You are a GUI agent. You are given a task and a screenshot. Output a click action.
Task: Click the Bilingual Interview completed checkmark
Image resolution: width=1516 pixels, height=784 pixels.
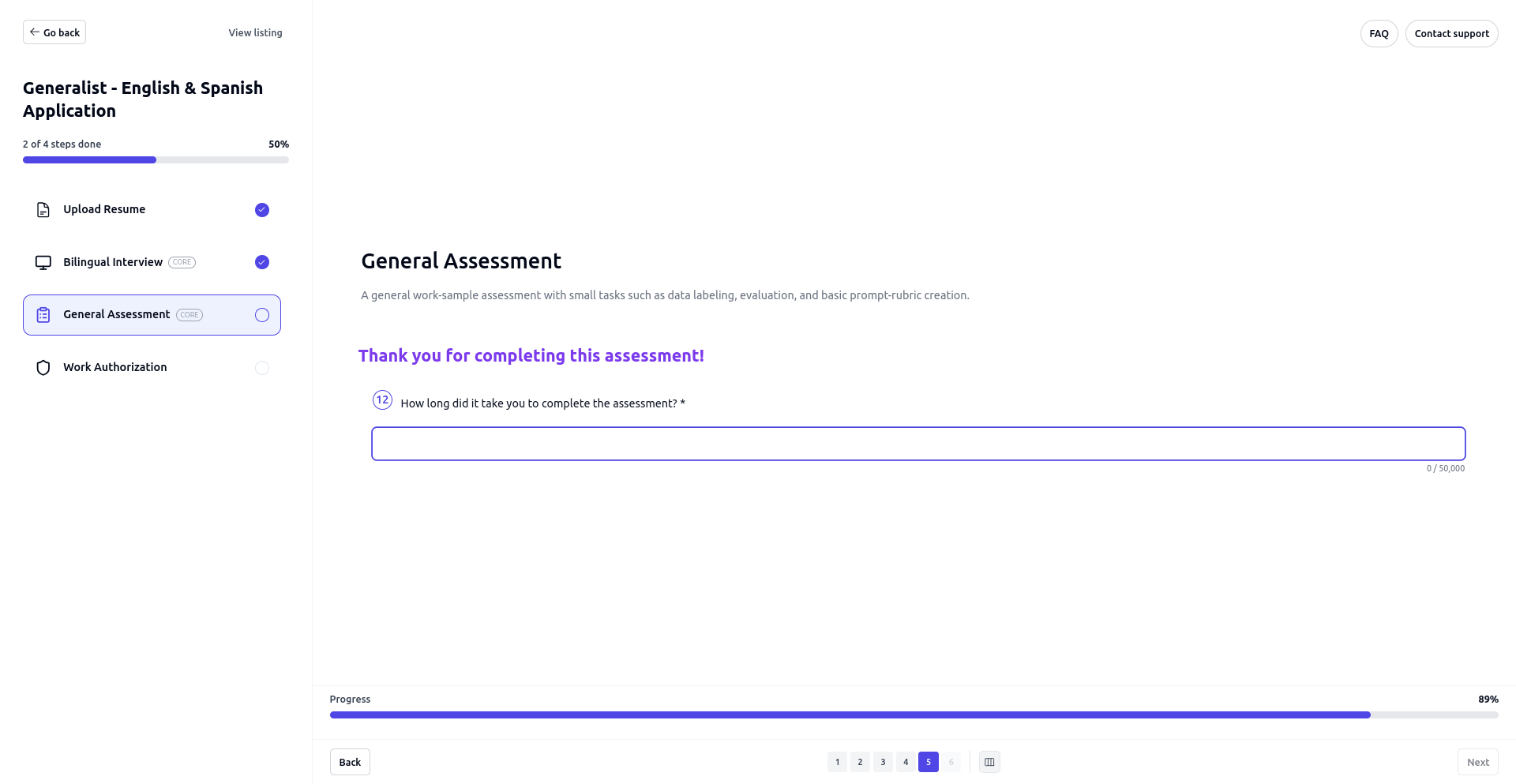click(262, 262)
